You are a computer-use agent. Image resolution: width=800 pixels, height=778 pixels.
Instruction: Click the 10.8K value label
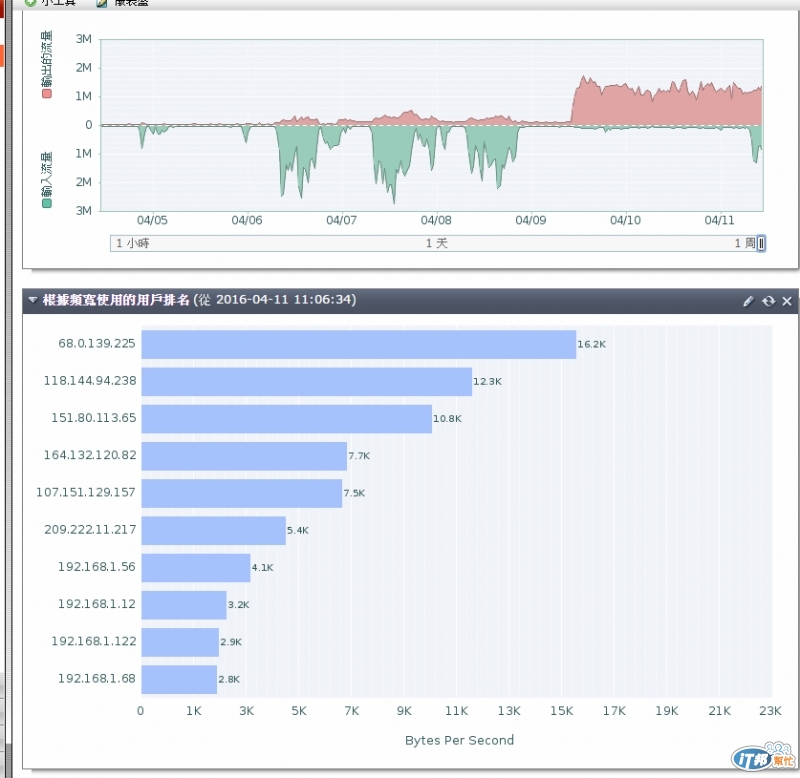447,419
